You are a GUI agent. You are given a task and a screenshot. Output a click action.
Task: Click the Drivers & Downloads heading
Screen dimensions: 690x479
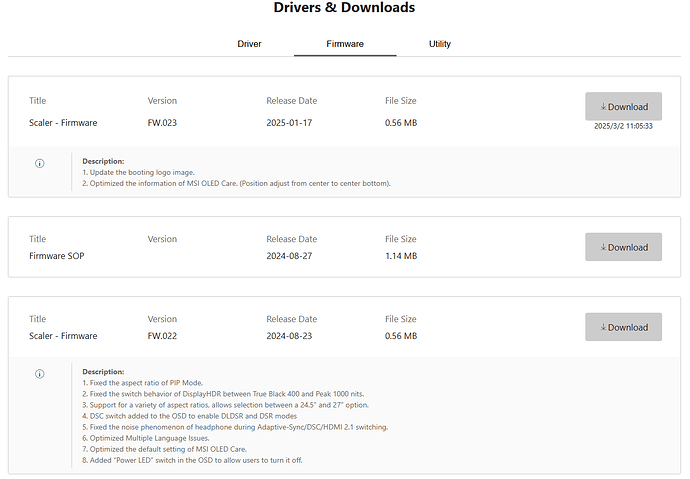tap(344, 8)
